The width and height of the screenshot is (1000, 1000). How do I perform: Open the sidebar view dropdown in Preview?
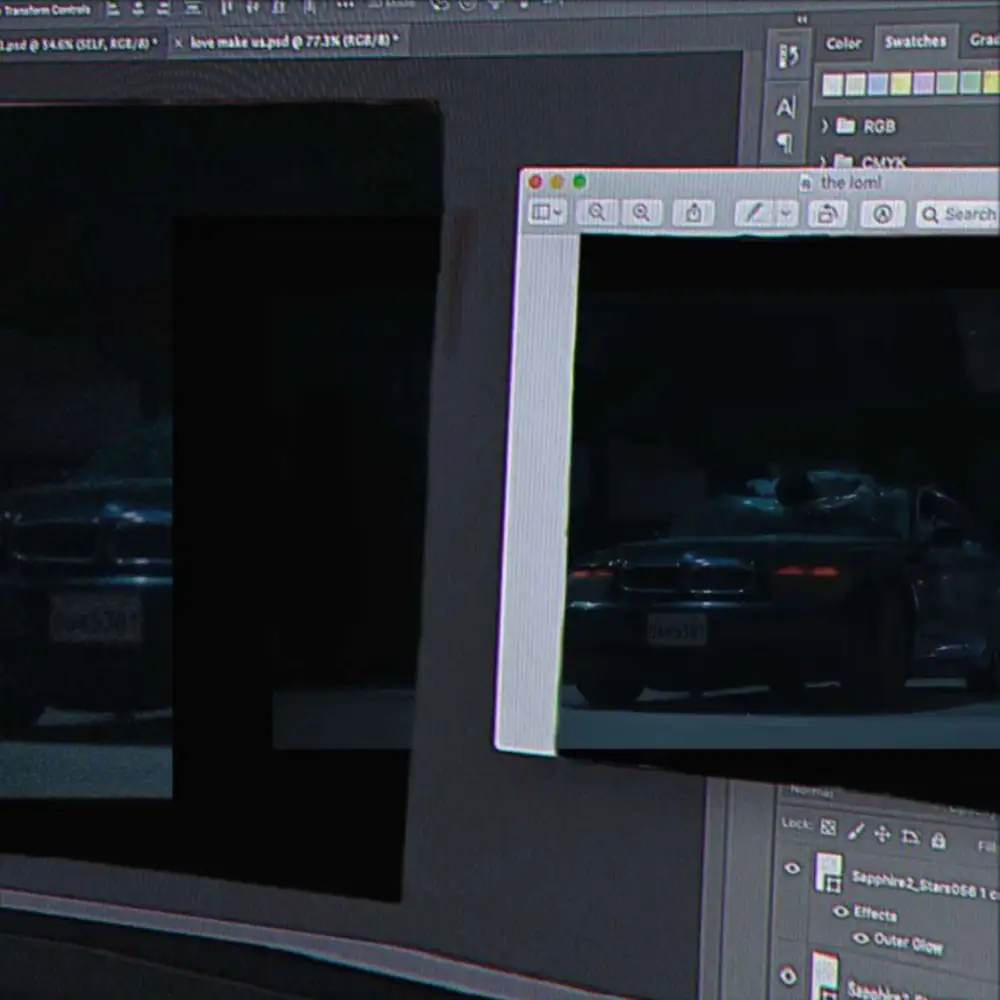pyautogui.click(x=547, y=212)
